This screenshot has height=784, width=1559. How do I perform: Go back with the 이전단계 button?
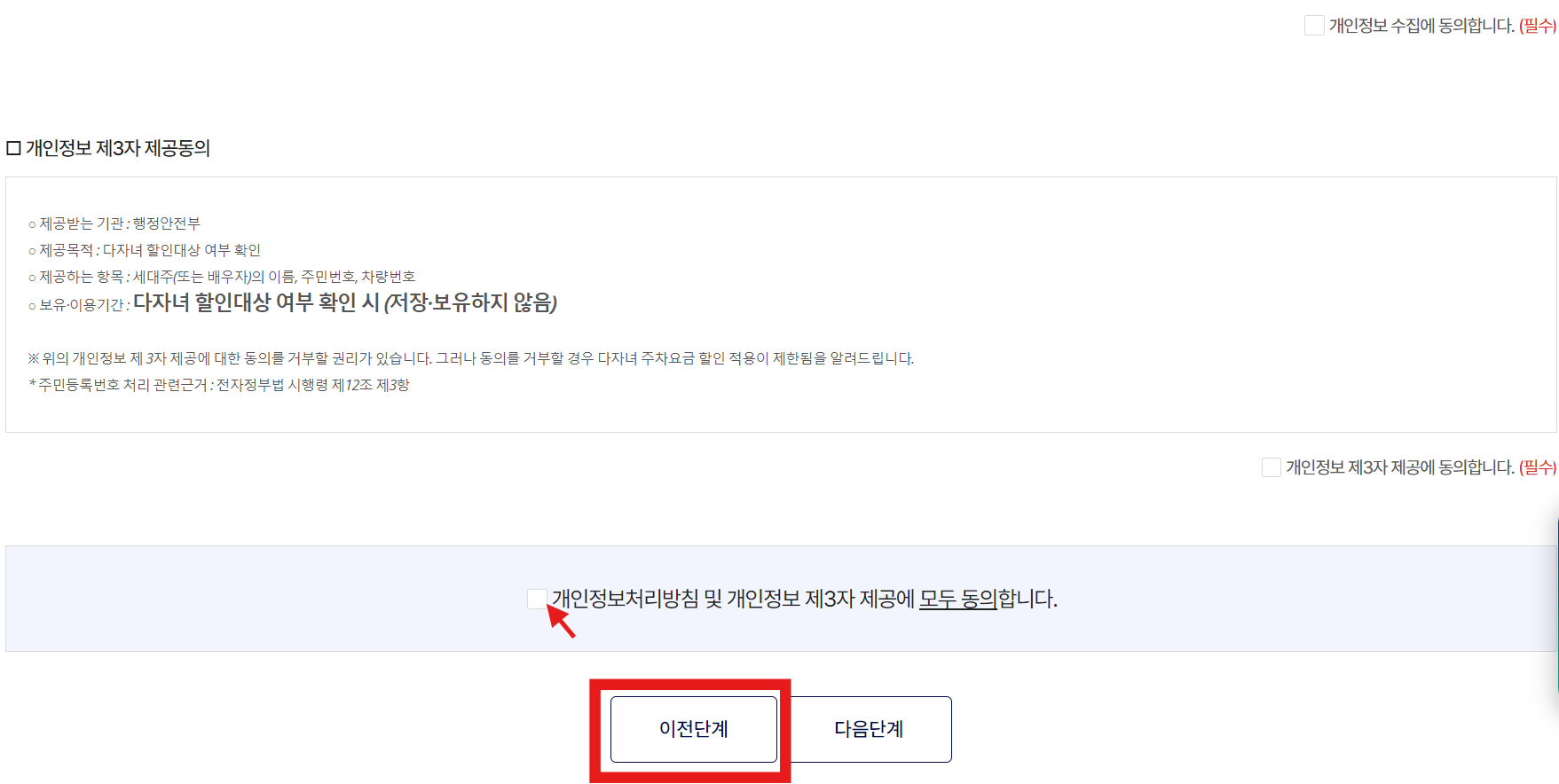pos(694,729)
